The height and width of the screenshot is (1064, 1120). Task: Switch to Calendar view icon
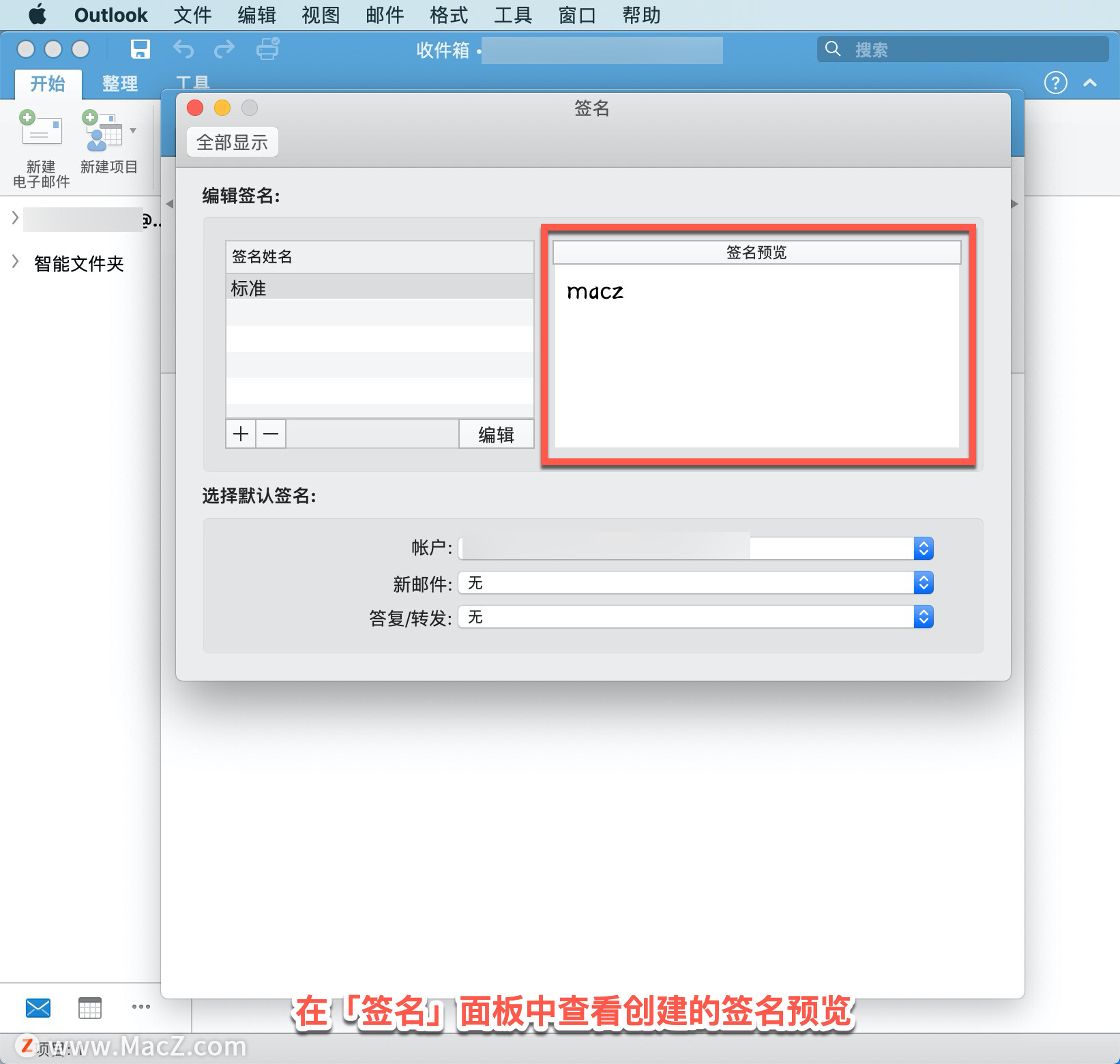pyautogui.click(x=89, y=1007)
